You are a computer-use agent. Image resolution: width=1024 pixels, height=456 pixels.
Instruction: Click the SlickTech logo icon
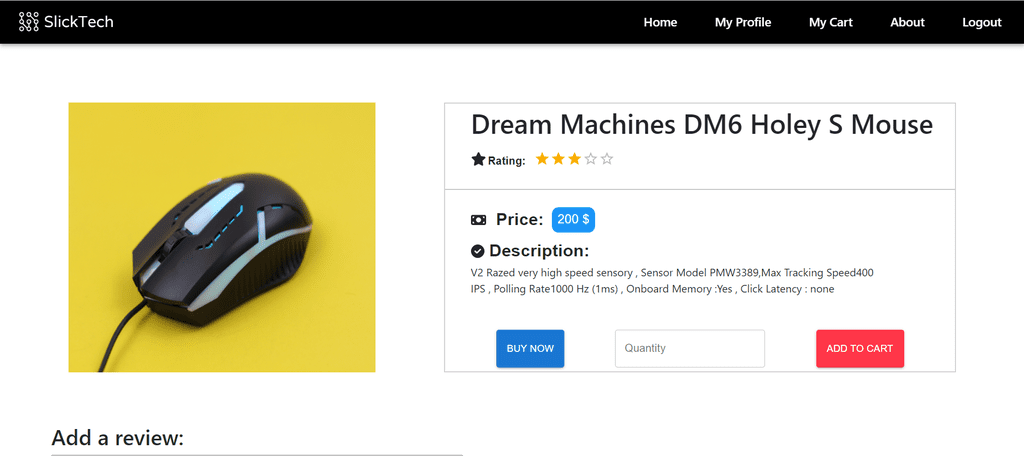click(29, 22)
